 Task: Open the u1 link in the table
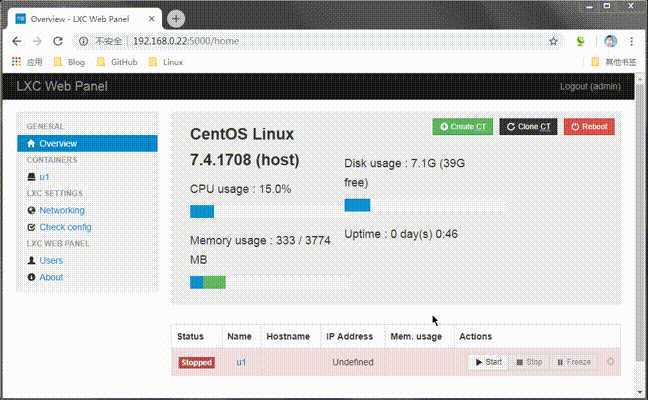click(241, 362)
